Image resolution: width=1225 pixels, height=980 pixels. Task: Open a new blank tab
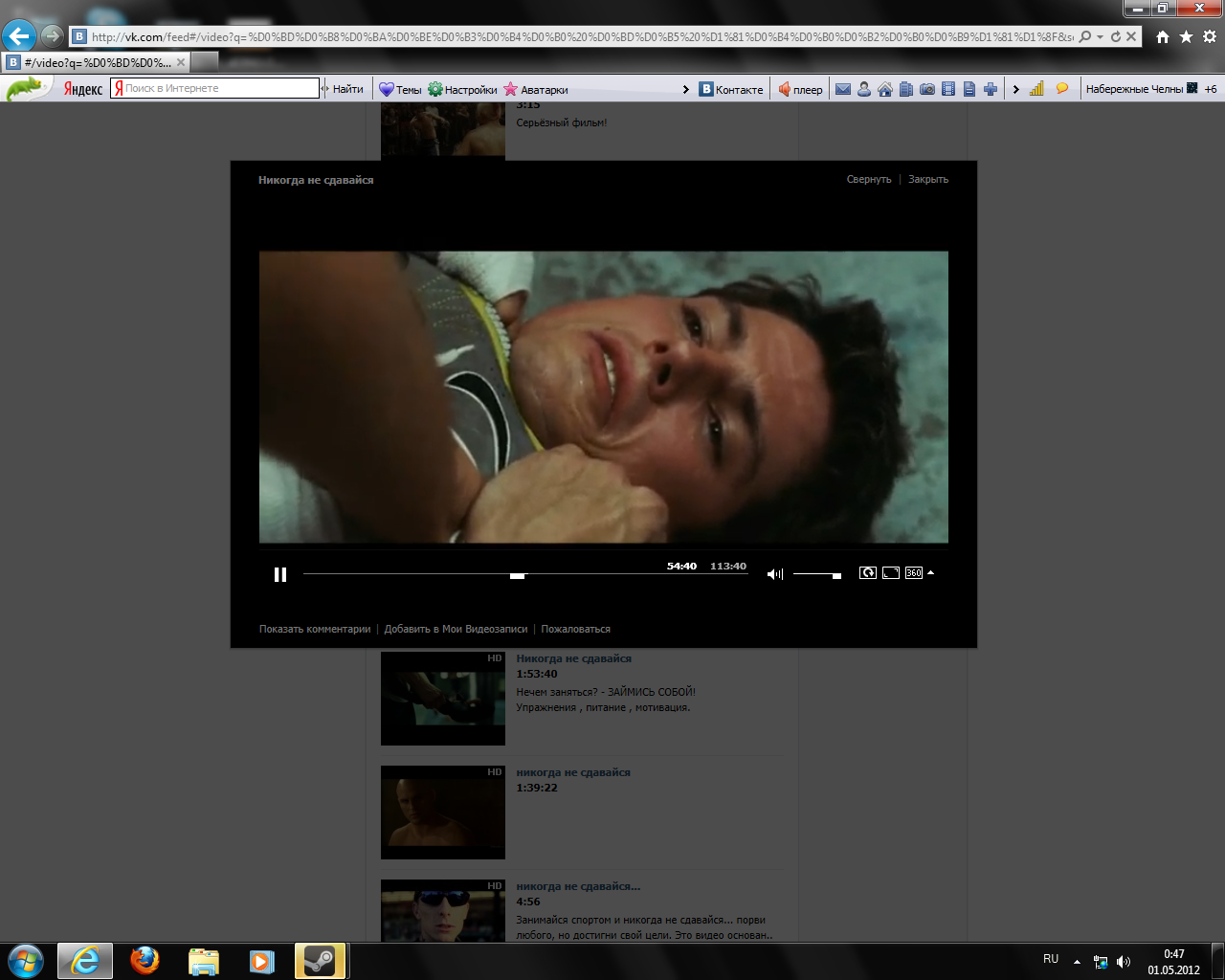pyautogui.click(x=205, y=62)
